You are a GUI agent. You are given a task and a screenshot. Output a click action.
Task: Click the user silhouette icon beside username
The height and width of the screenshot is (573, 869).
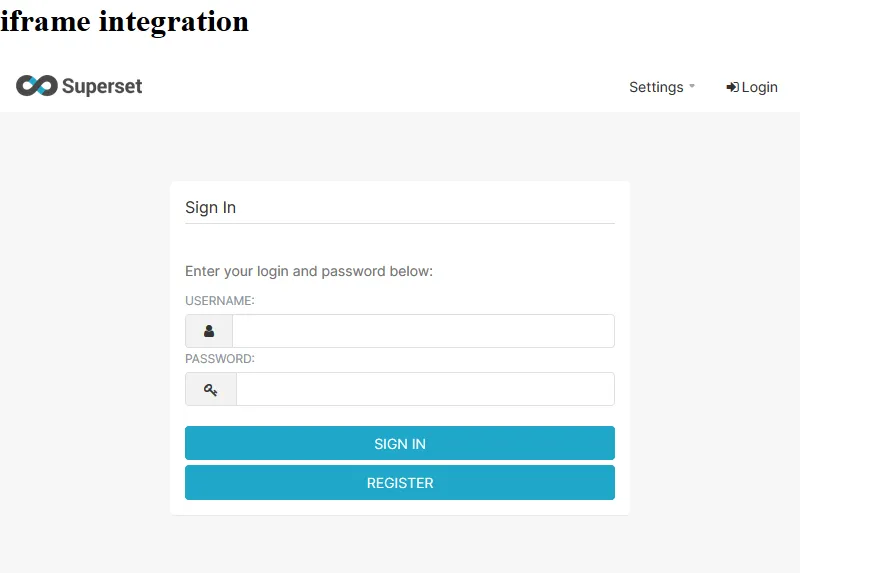tap(209, 331)
